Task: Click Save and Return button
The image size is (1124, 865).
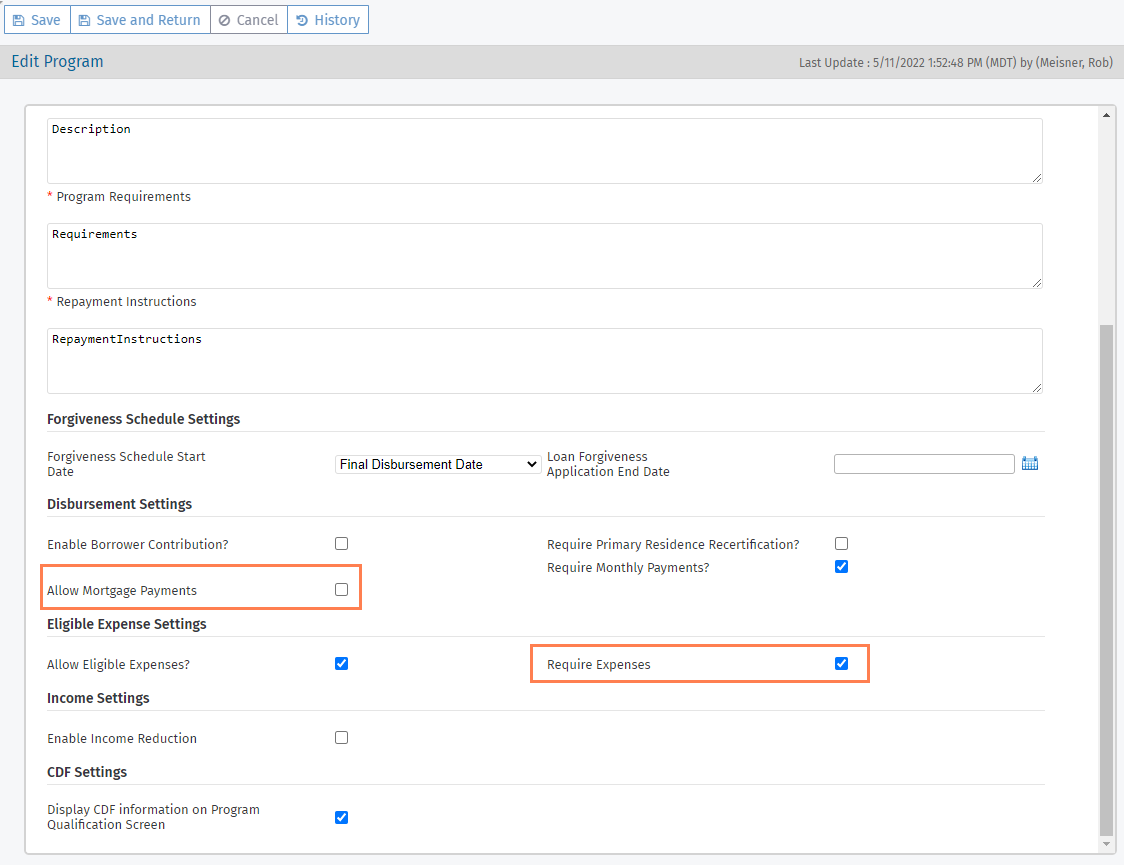Action: [140, 20]
